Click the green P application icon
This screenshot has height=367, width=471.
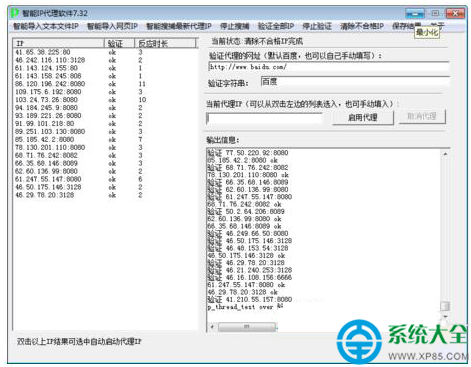(14, 13)
